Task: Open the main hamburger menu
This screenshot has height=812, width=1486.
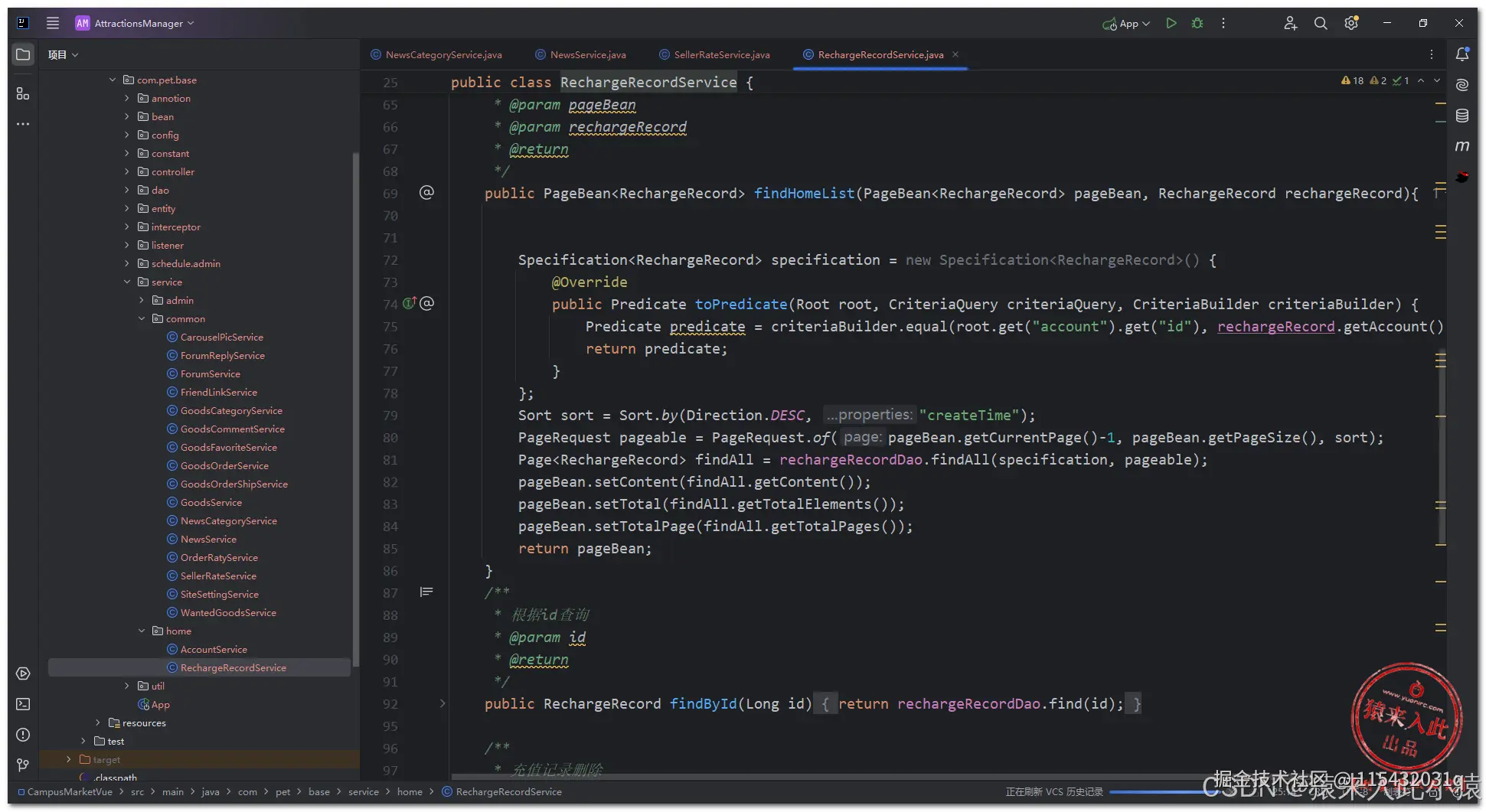Action: pos(53,23)
